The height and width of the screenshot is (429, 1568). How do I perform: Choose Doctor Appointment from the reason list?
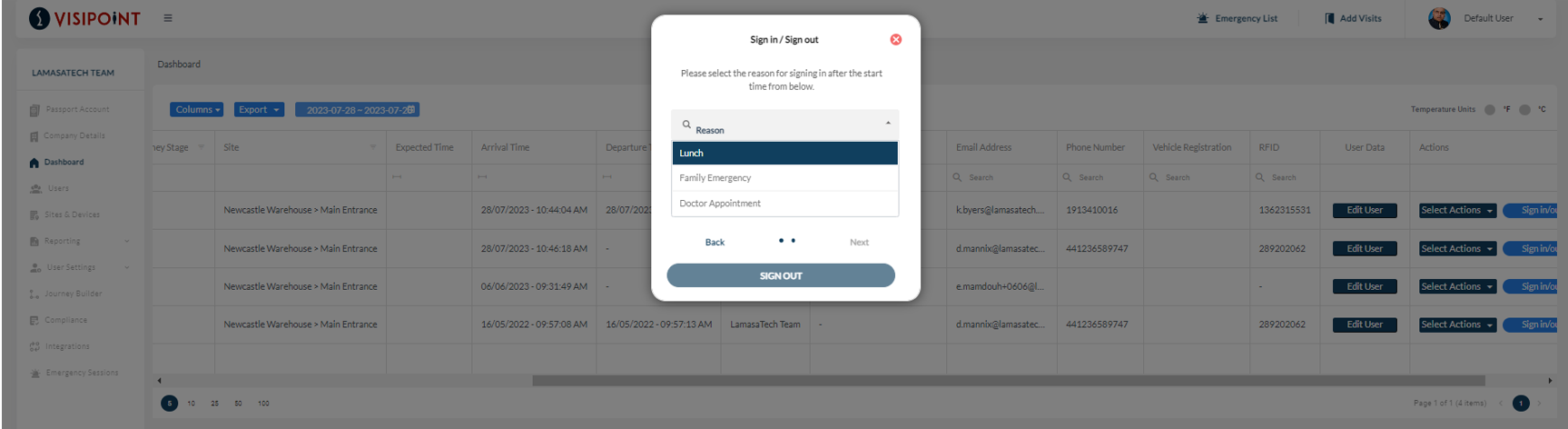click(x=784, y=204)
